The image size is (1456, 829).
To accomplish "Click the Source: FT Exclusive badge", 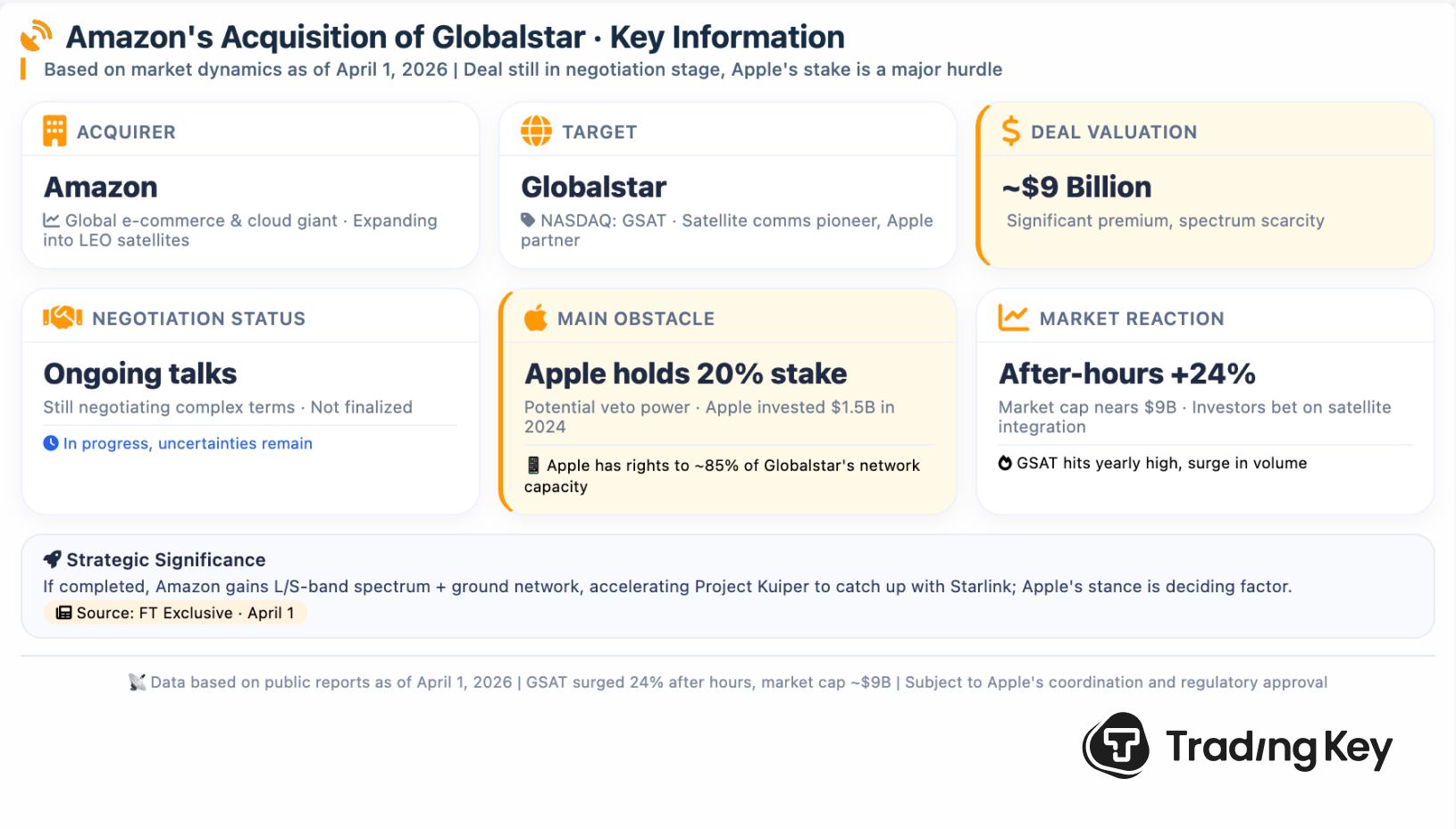I will click(176, 613).
